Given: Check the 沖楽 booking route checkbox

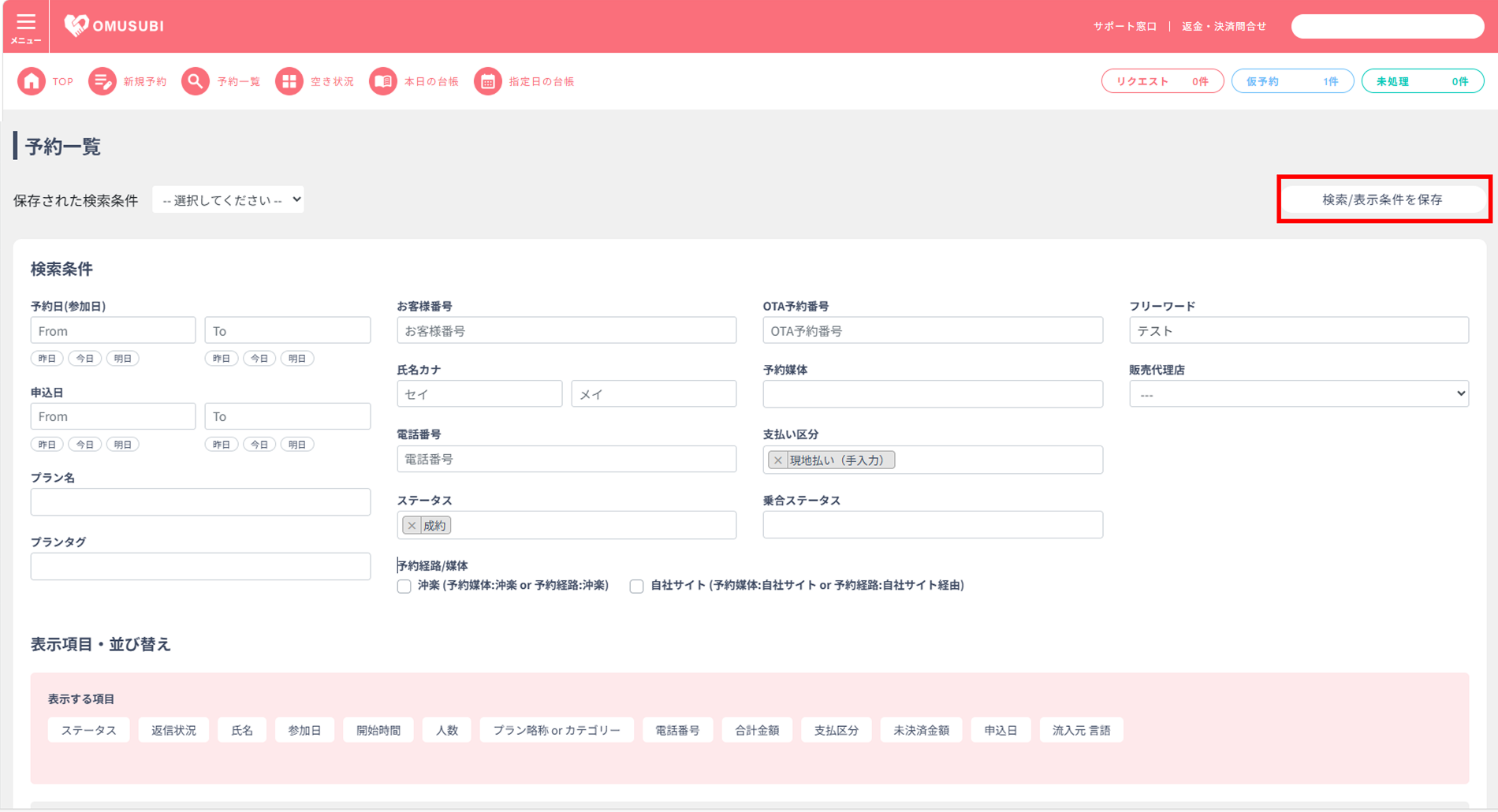Looking at the screenshot, I should click(x=404, y=586).
